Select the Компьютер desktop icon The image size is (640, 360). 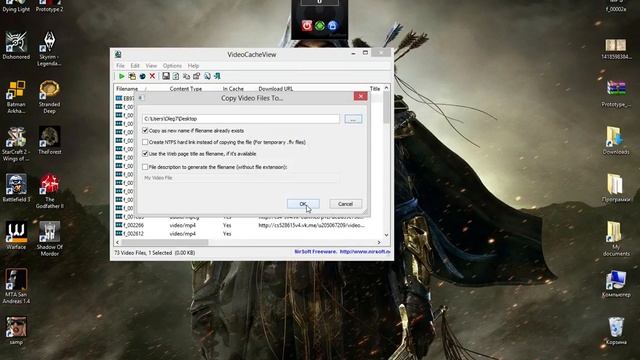click(616, 284)
